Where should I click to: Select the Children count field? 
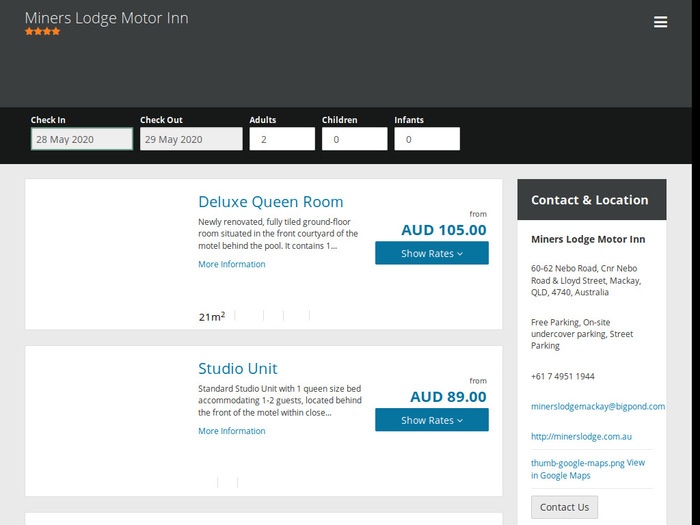354,139
